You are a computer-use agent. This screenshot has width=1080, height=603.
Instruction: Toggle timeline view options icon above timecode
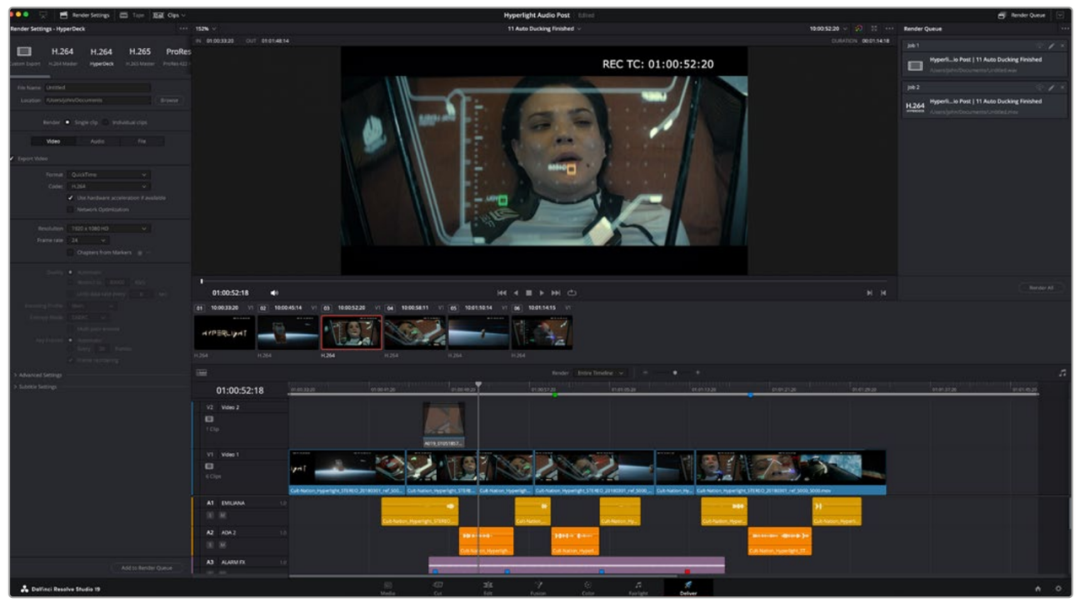pyautogui.click(x=202, y=373)
